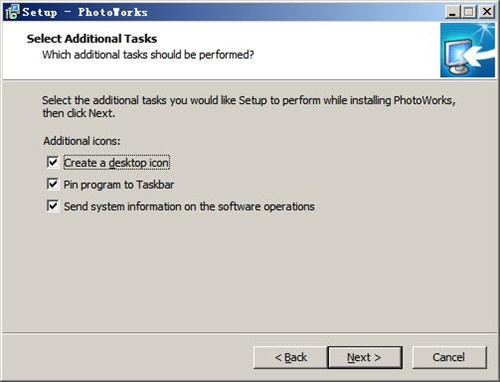500x382 pixels.
Task: Click 'Which additional tasks should be performed?' subtitle
Action: click(148, 55)
